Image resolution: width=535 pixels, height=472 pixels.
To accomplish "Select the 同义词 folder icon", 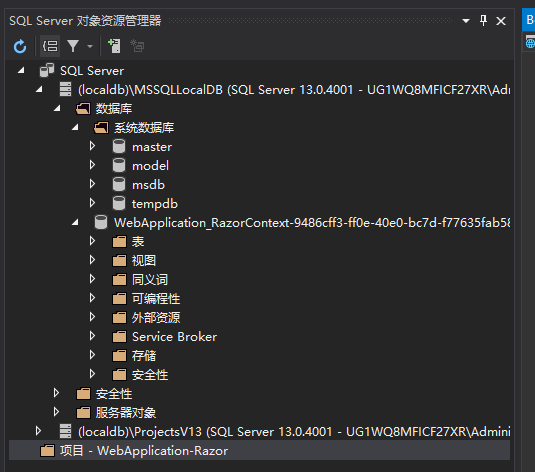I will point(119,280).
